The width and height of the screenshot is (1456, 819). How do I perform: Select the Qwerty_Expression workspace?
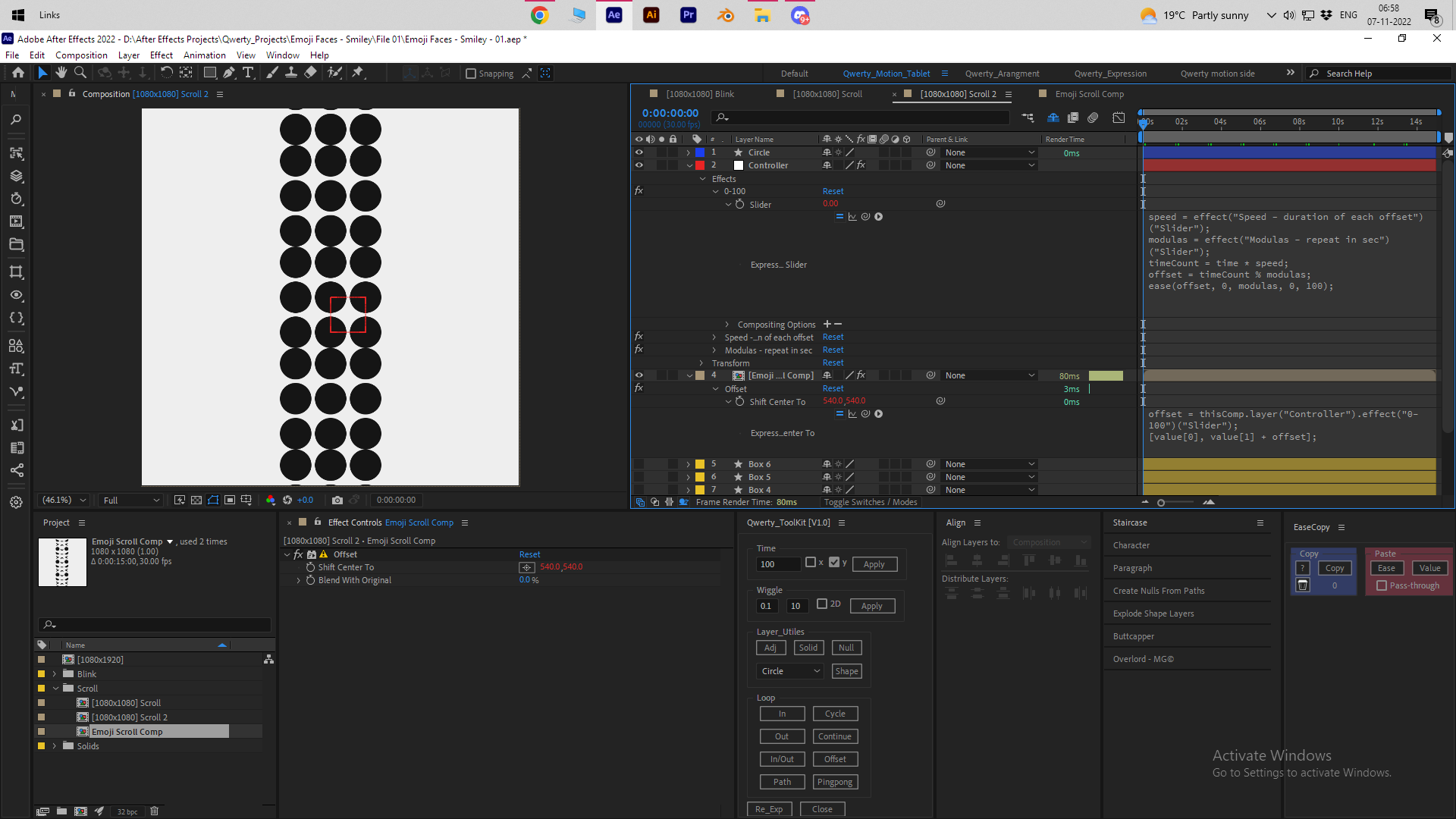[1110, 74]
